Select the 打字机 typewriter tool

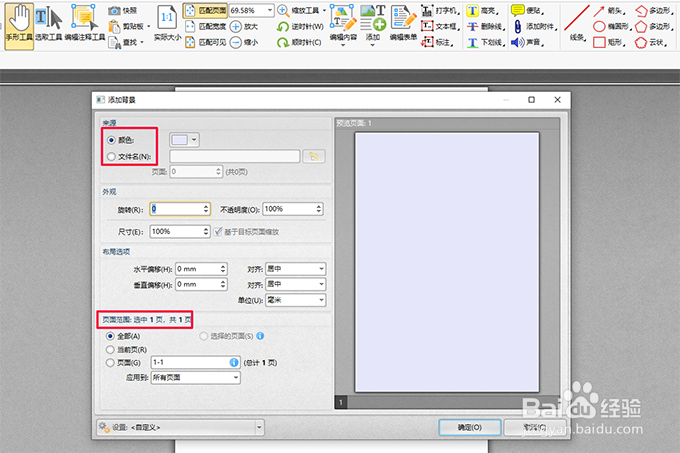440,10
